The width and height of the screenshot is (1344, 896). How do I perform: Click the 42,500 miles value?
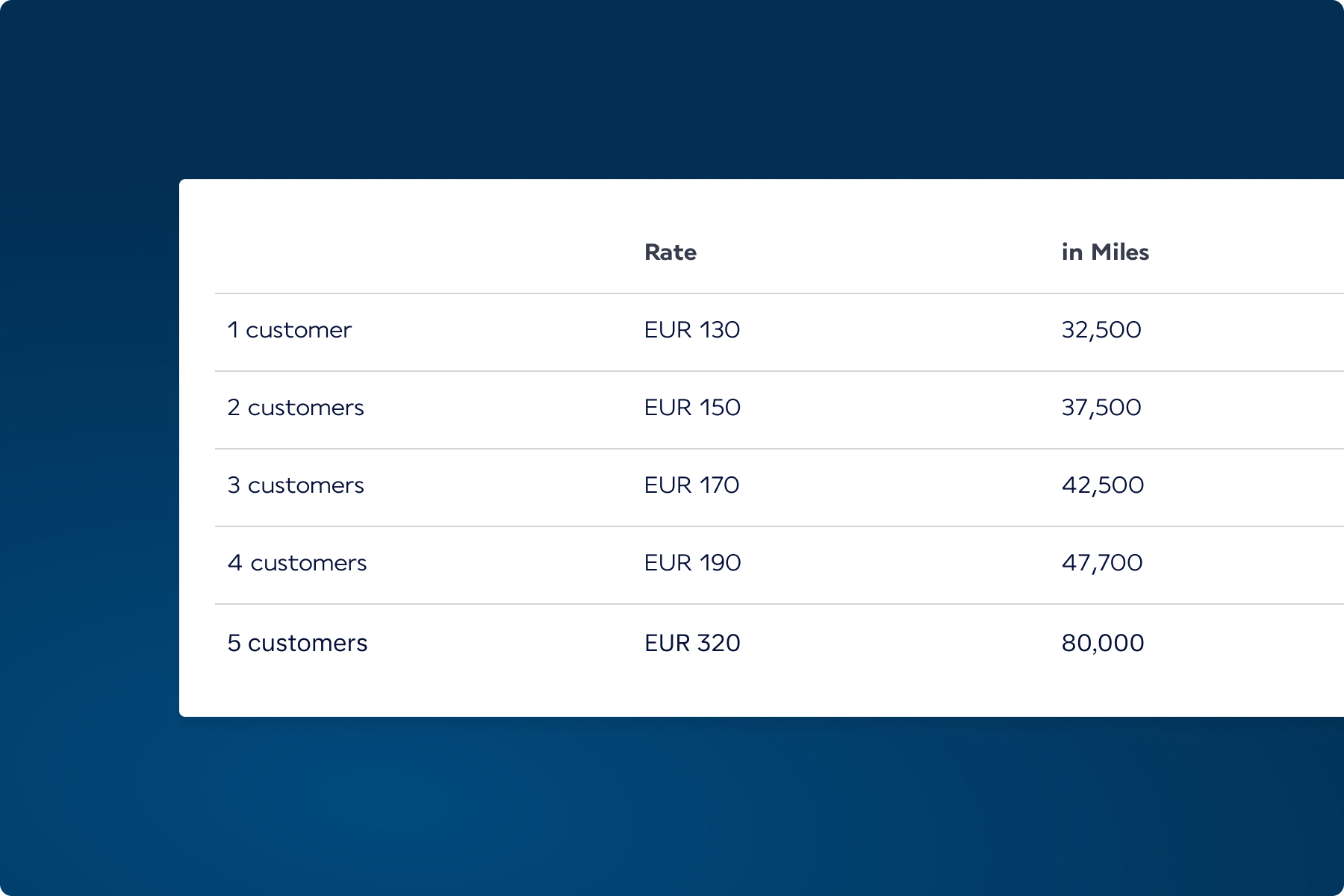tap(1102, 485)
